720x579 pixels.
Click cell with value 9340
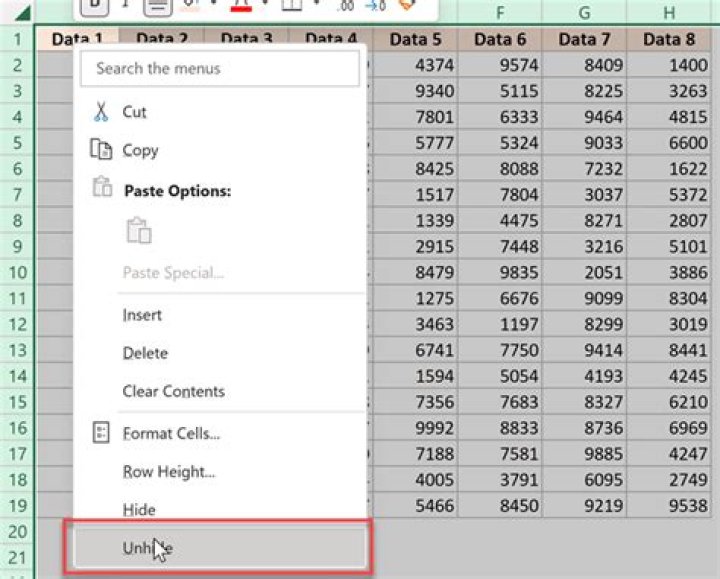point(415,91)
